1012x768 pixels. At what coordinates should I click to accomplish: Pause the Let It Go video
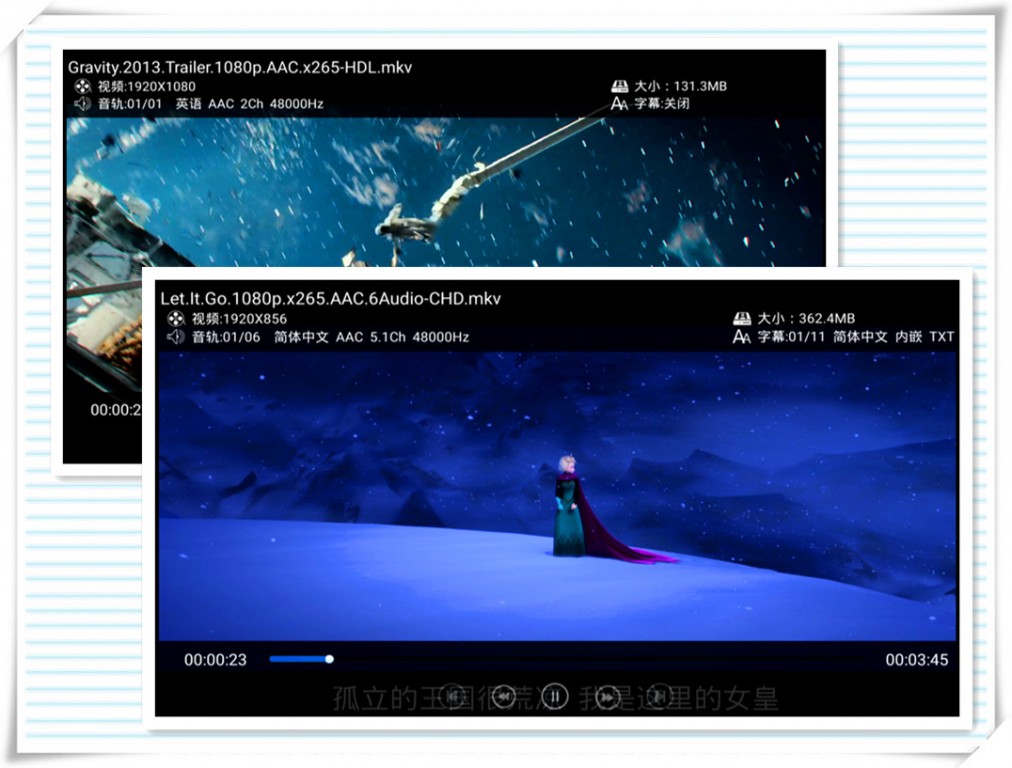tap(556, 693)
